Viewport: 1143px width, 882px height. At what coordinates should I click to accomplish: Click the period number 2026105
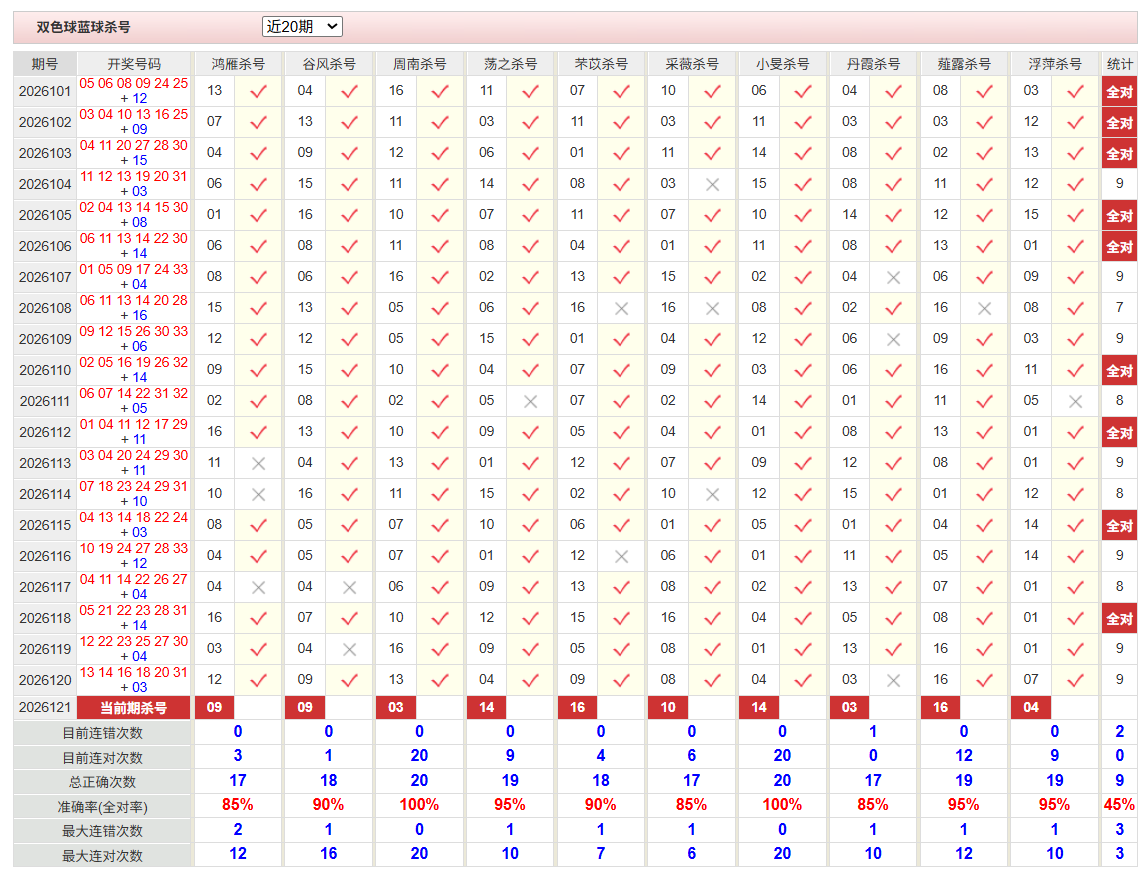pyautogui.click(x=45, y=216)
